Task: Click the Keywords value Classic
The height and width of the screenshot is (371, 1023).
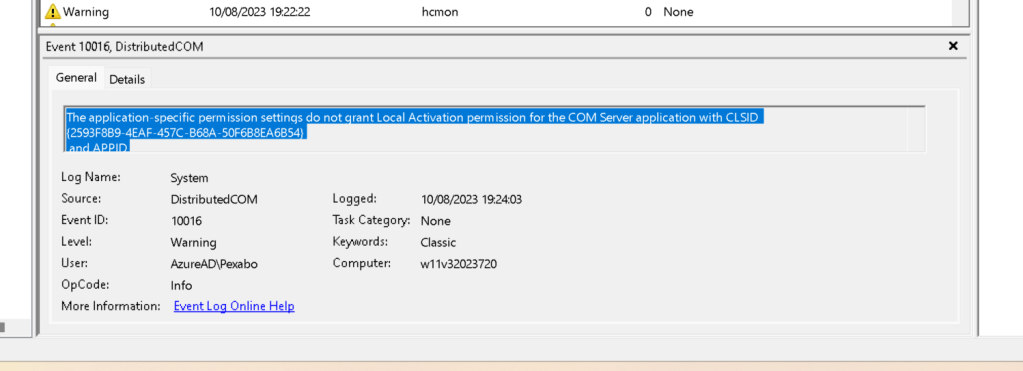Action: [438, 243]
